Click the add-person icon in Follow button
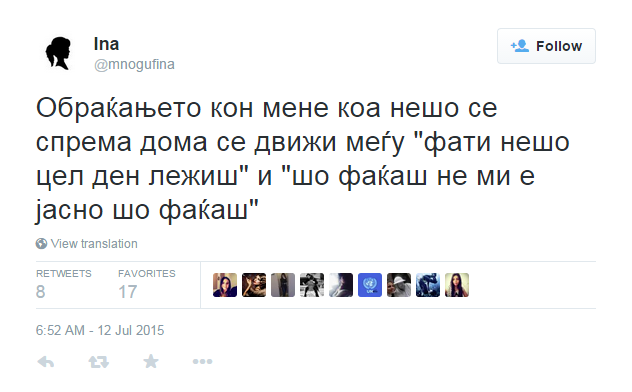The width and height of the screenshot is (632, 392). (x=520, y=46)
